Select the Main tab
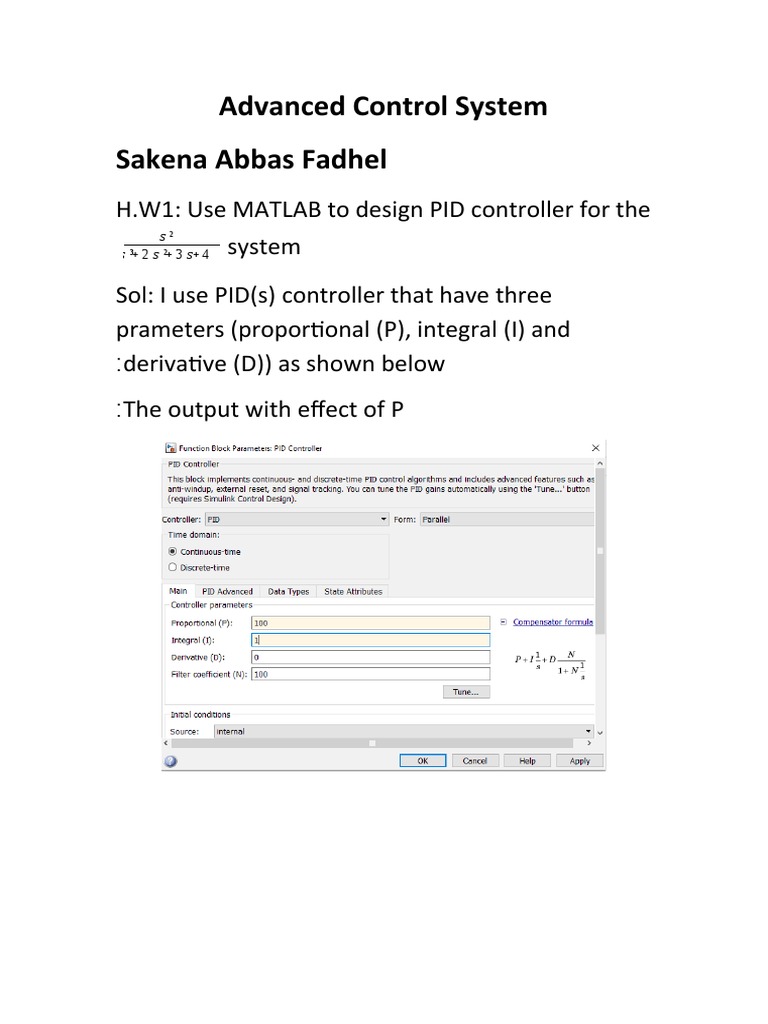Image resolution: width=768 pixels, height=1024 pixels. 178,591
